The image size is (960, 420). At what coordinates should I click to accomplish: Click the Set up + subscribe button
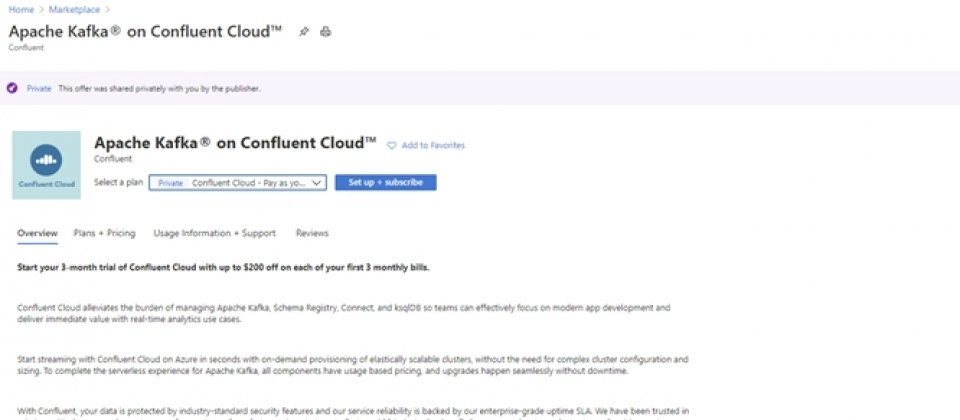pos(386,182)
